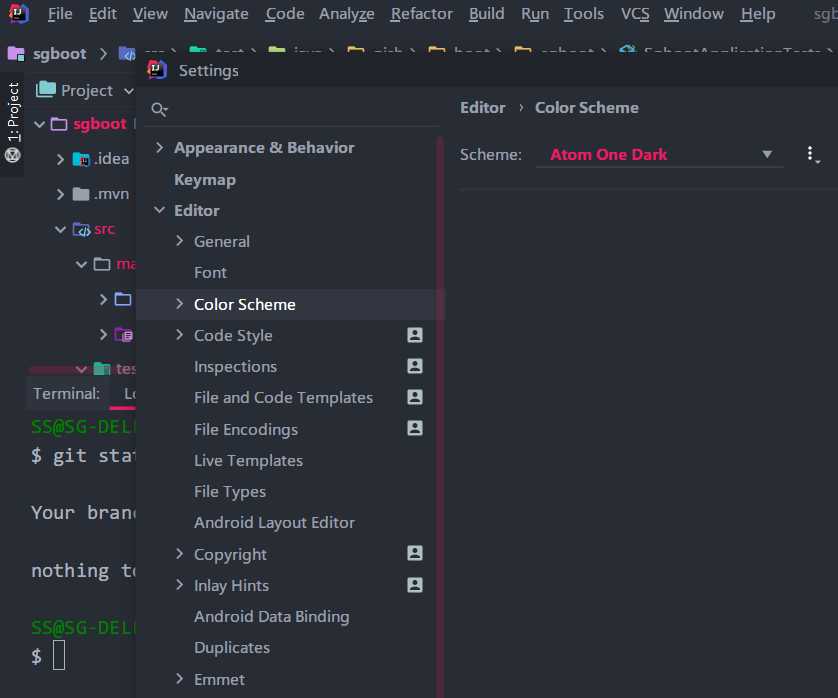Click project-level icon beside File Encodings
The width and height of the screenshot is (838, 698).
415,428
